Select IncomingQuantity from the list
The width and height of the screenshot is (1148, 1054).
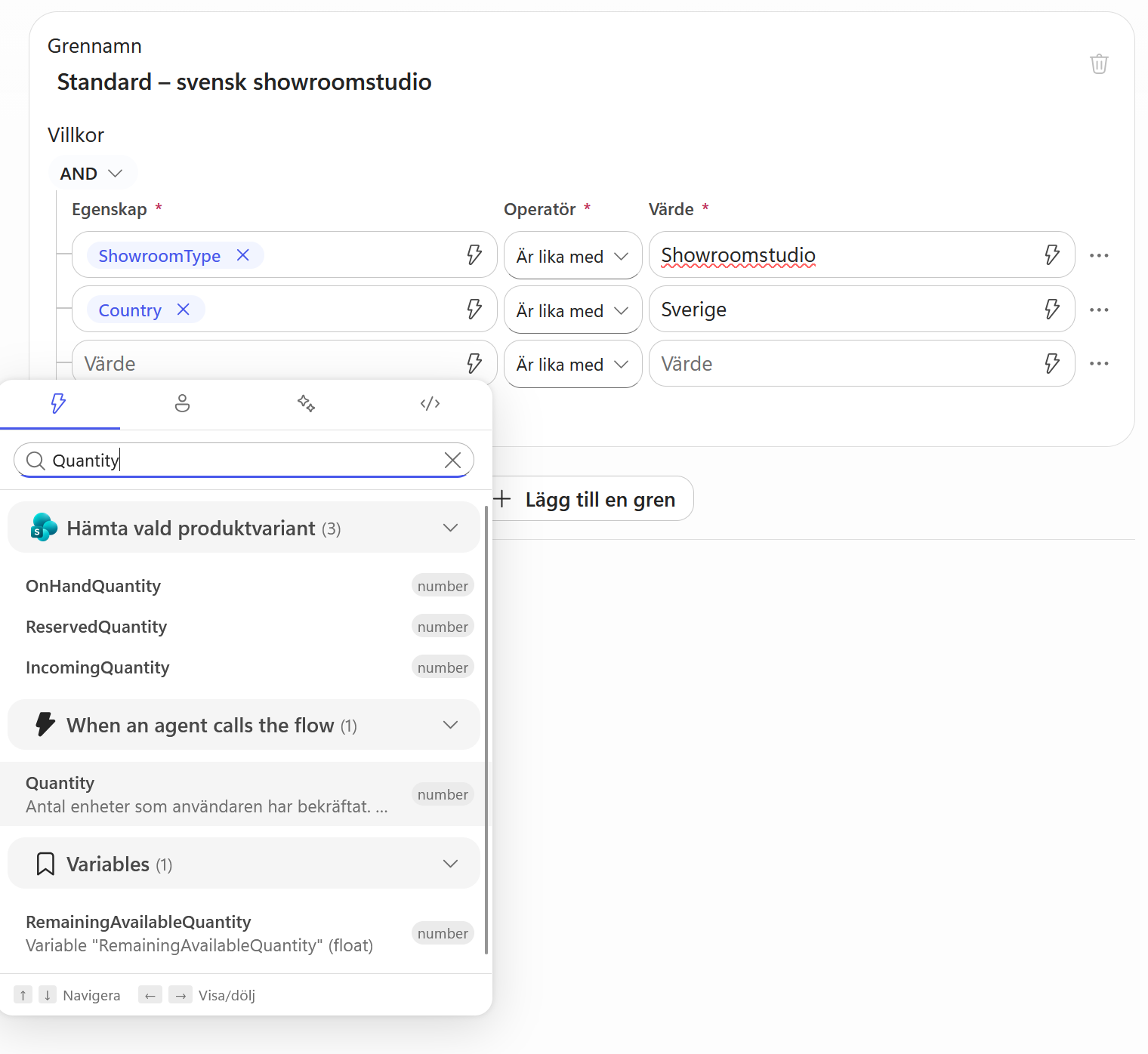tap(244, 667)
